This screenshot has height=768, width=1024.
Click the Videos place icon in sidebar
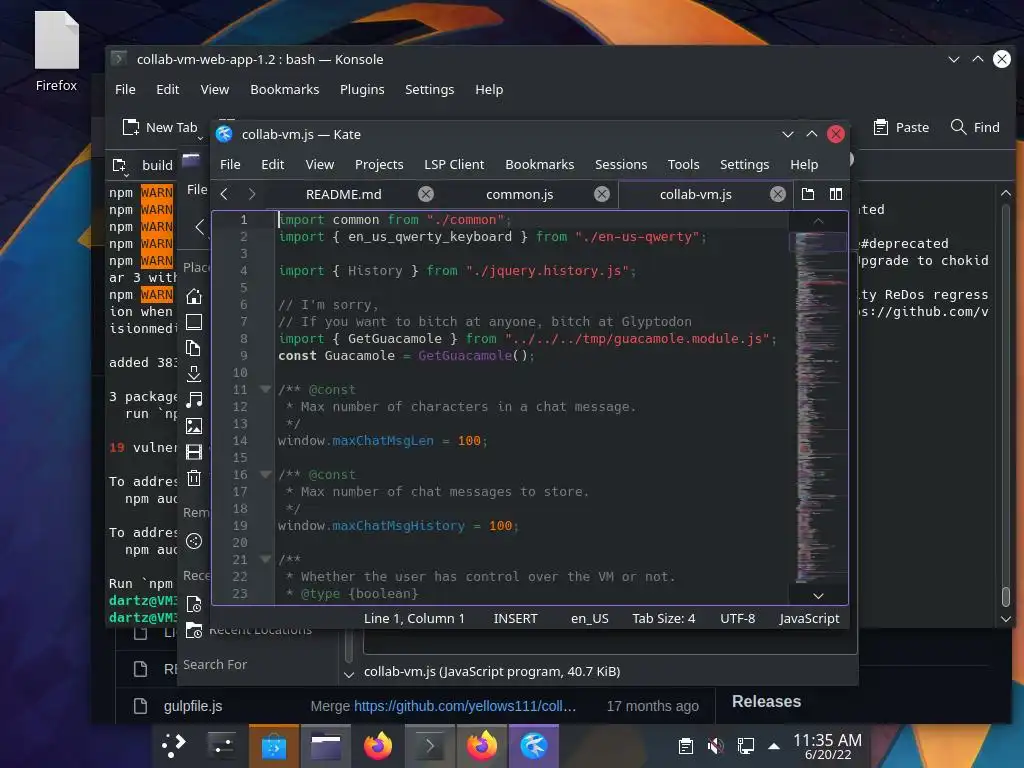194,452
